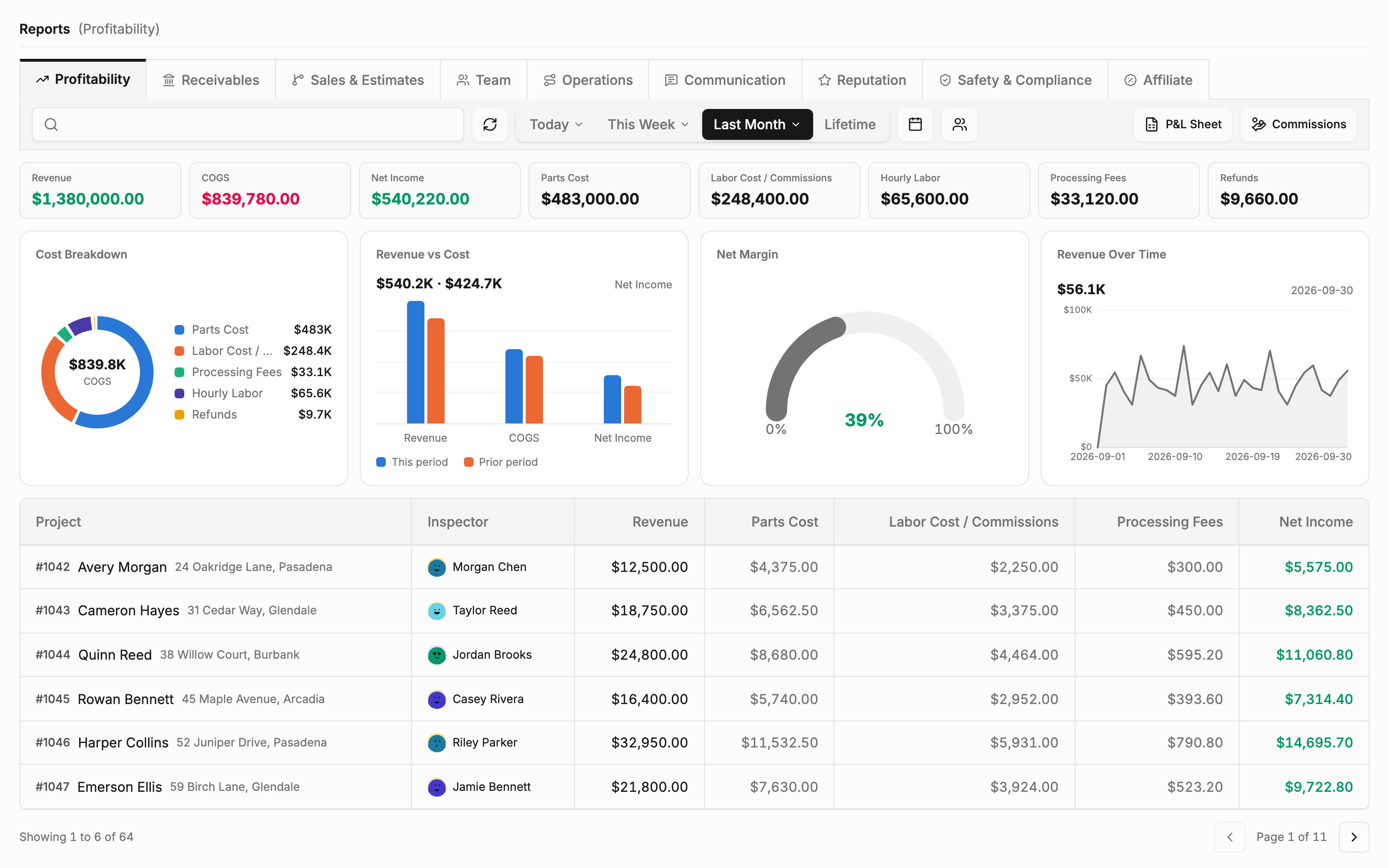Click the Parts Cost blue legend swatch

coord(179,329)
